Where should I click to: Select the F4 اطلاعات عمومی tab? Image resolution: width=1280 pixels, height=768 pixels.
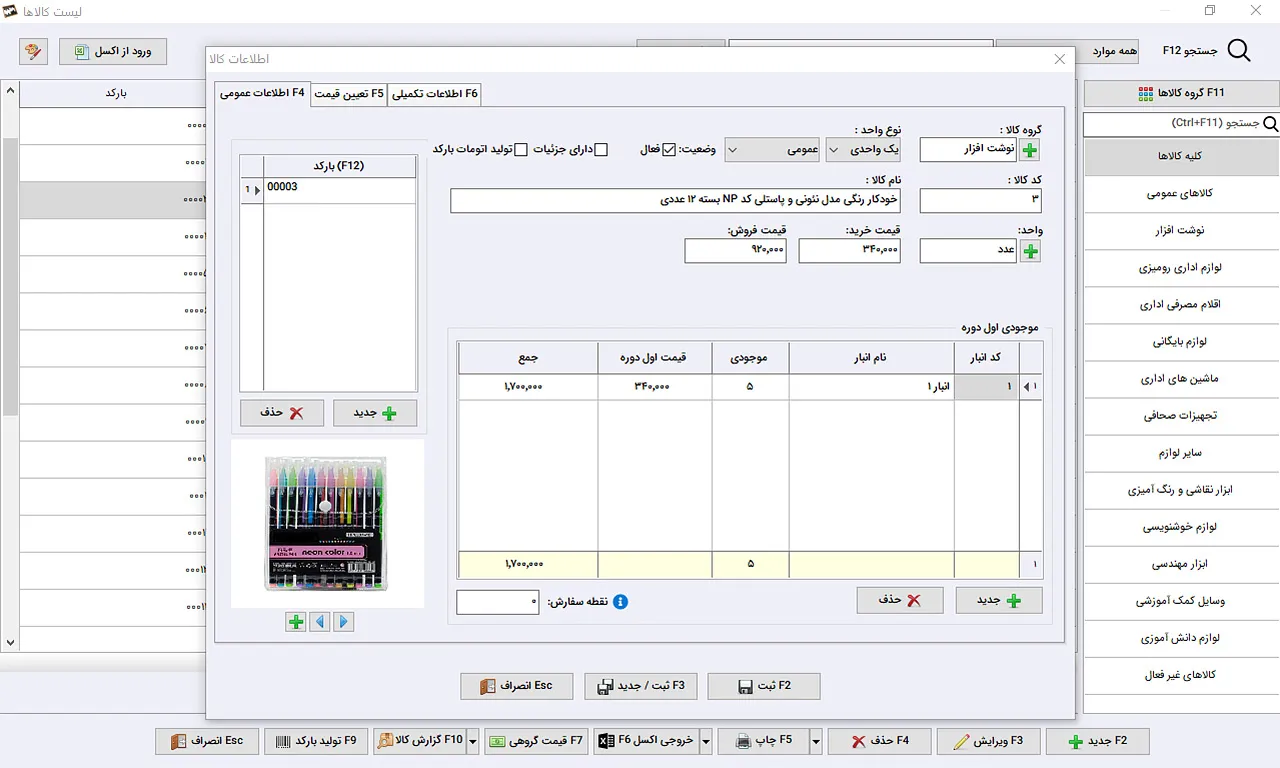click(x=263, y=93)
